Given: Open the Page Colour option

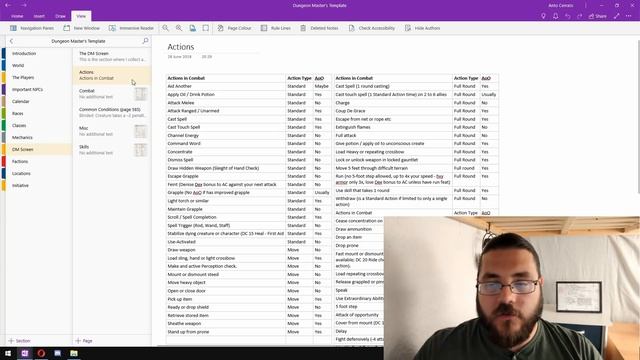Looking at the screenshot, I should (x=234, y=28).
